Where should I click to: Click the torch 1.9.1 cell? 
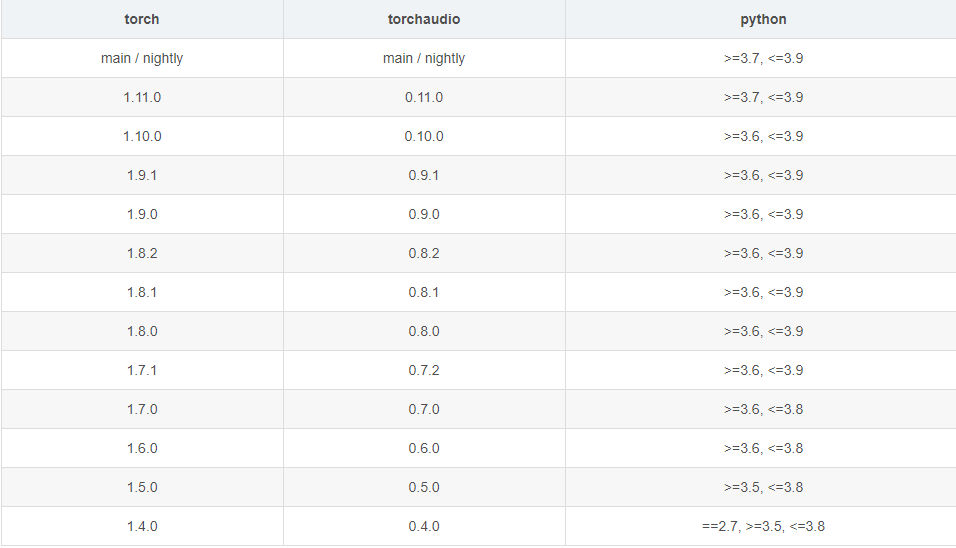tap(142, 176)
